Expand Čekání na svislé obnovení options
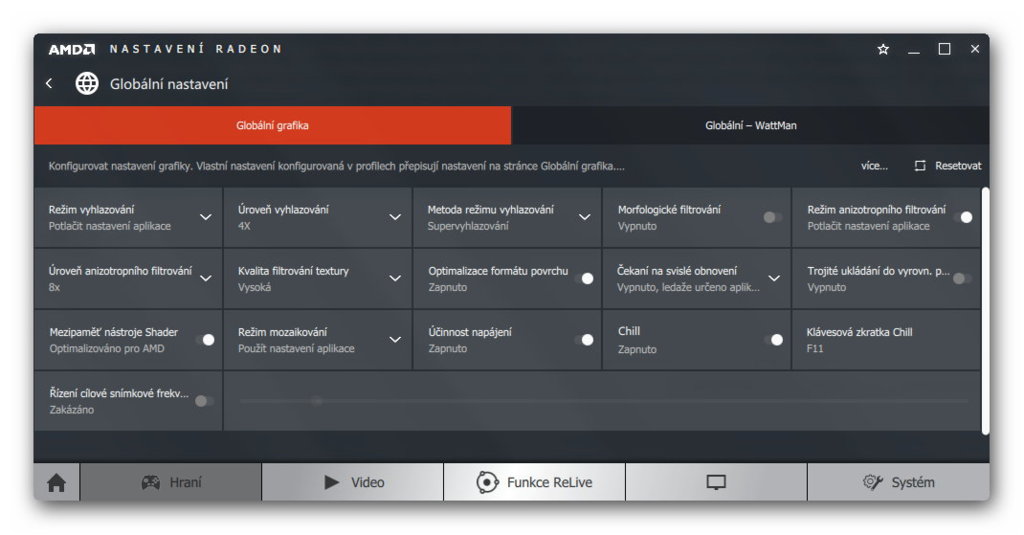Screen dimensions: 1024x535 pos(774,278)
